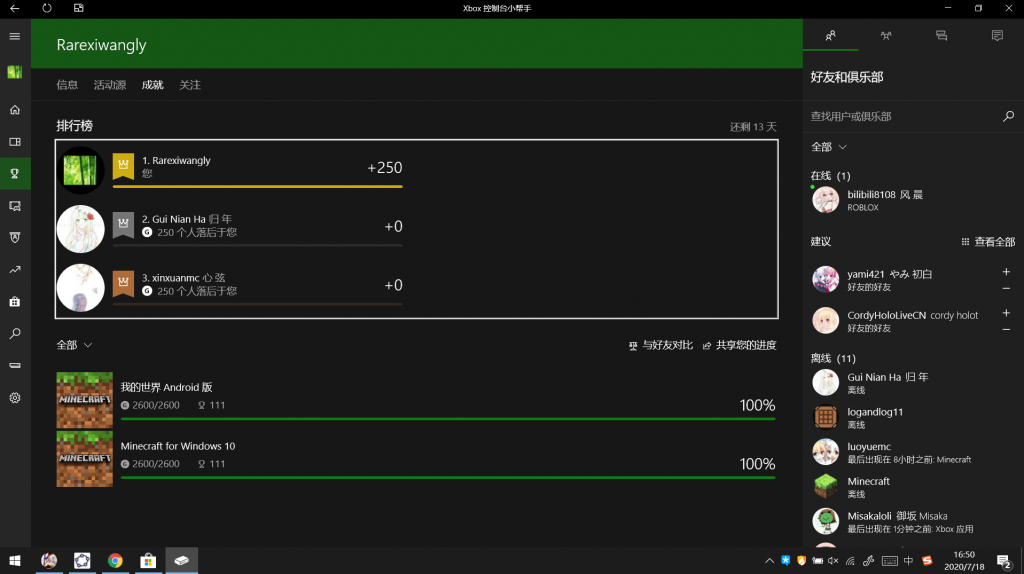1024x574 pixels.
Task: Open Settings gear in sidebar
Action: click(14, 398)
